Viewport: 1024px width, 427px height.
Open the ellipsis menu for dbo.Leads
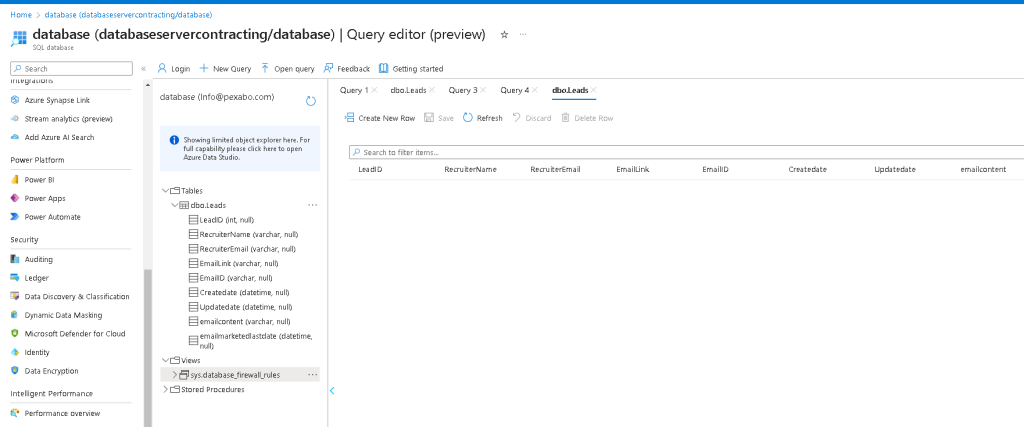point(312,205)
